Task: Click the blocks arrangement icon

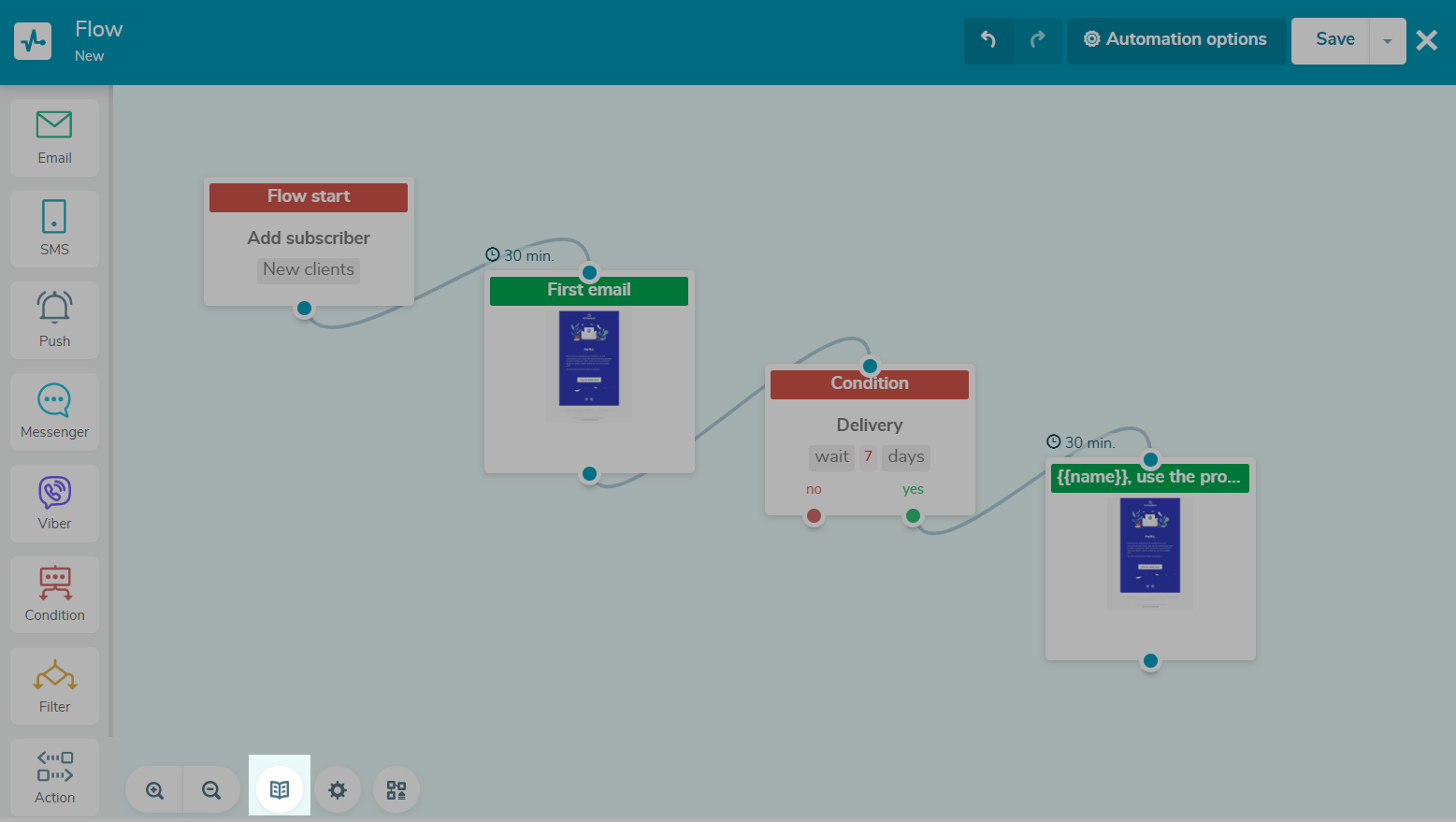Action: pos(396,790)
